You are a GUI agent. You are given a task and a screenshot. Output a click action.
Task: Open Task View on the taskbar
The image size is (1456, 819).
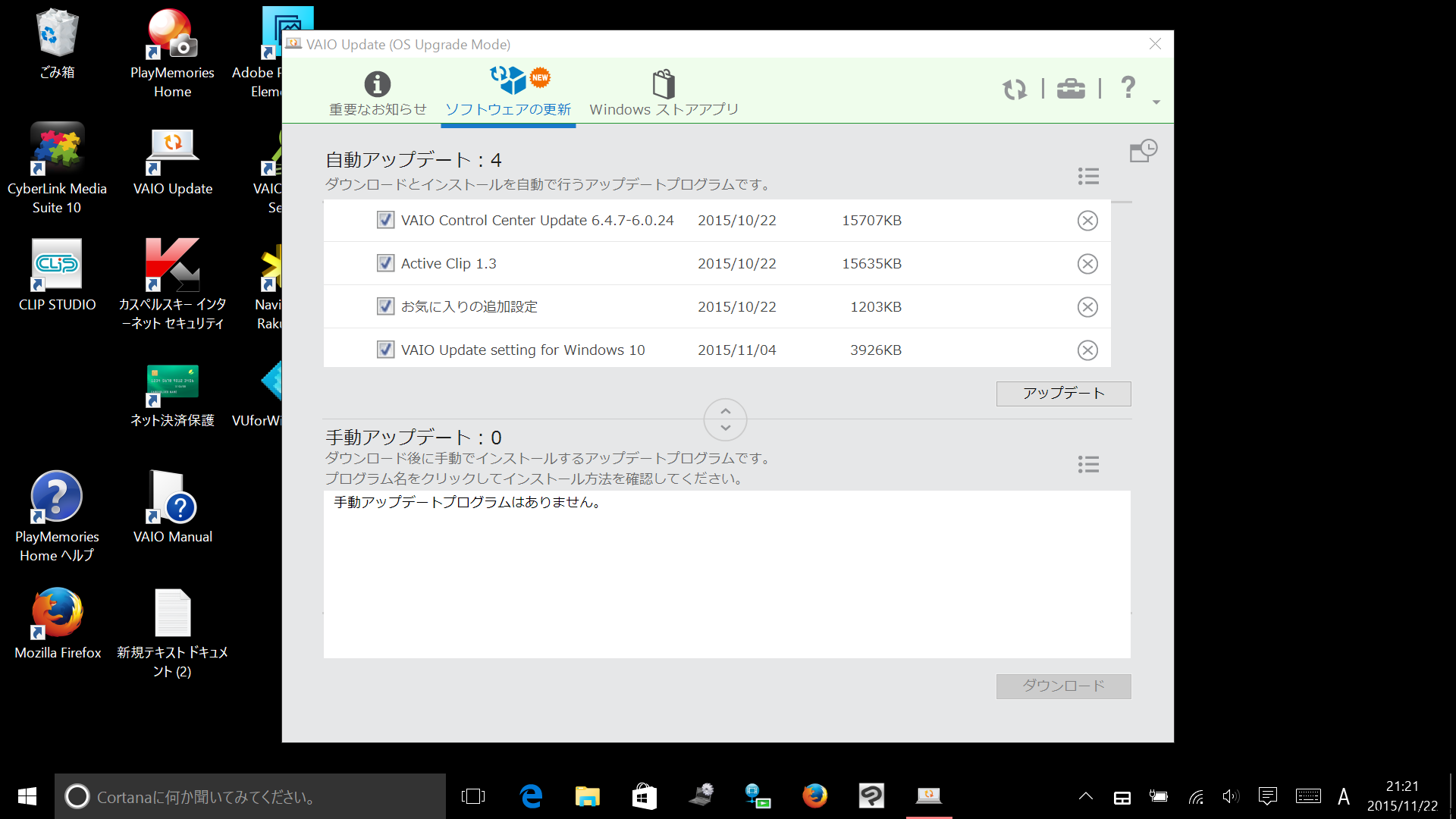tap(473, 796)
